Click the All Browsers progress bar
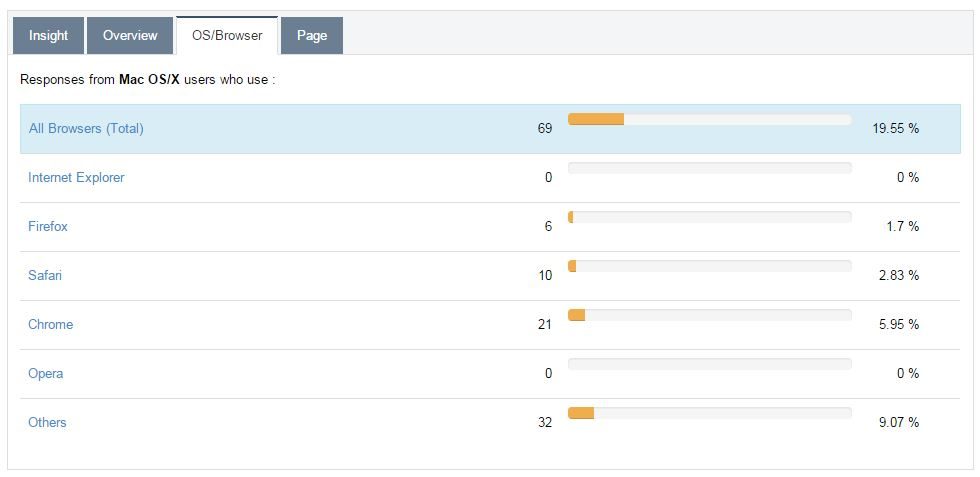The height and width of the screenshot is (477, 980). click(709, 119)
